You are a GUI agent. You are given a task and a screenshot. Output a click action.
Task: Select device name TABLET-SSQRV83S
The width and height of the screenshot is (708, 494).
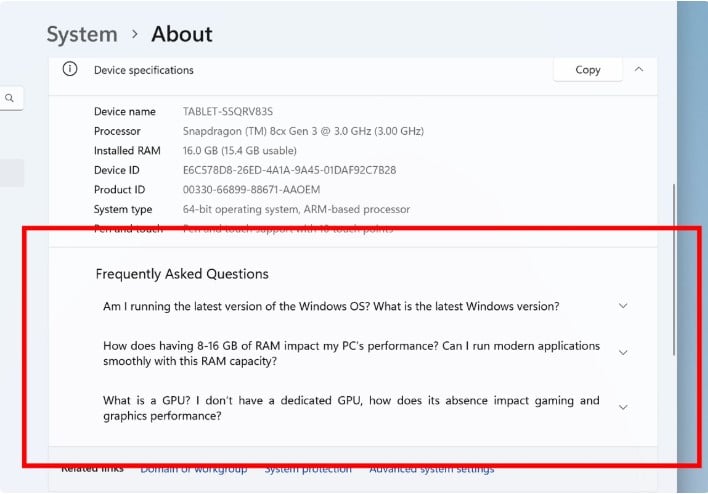coord(228,112)
